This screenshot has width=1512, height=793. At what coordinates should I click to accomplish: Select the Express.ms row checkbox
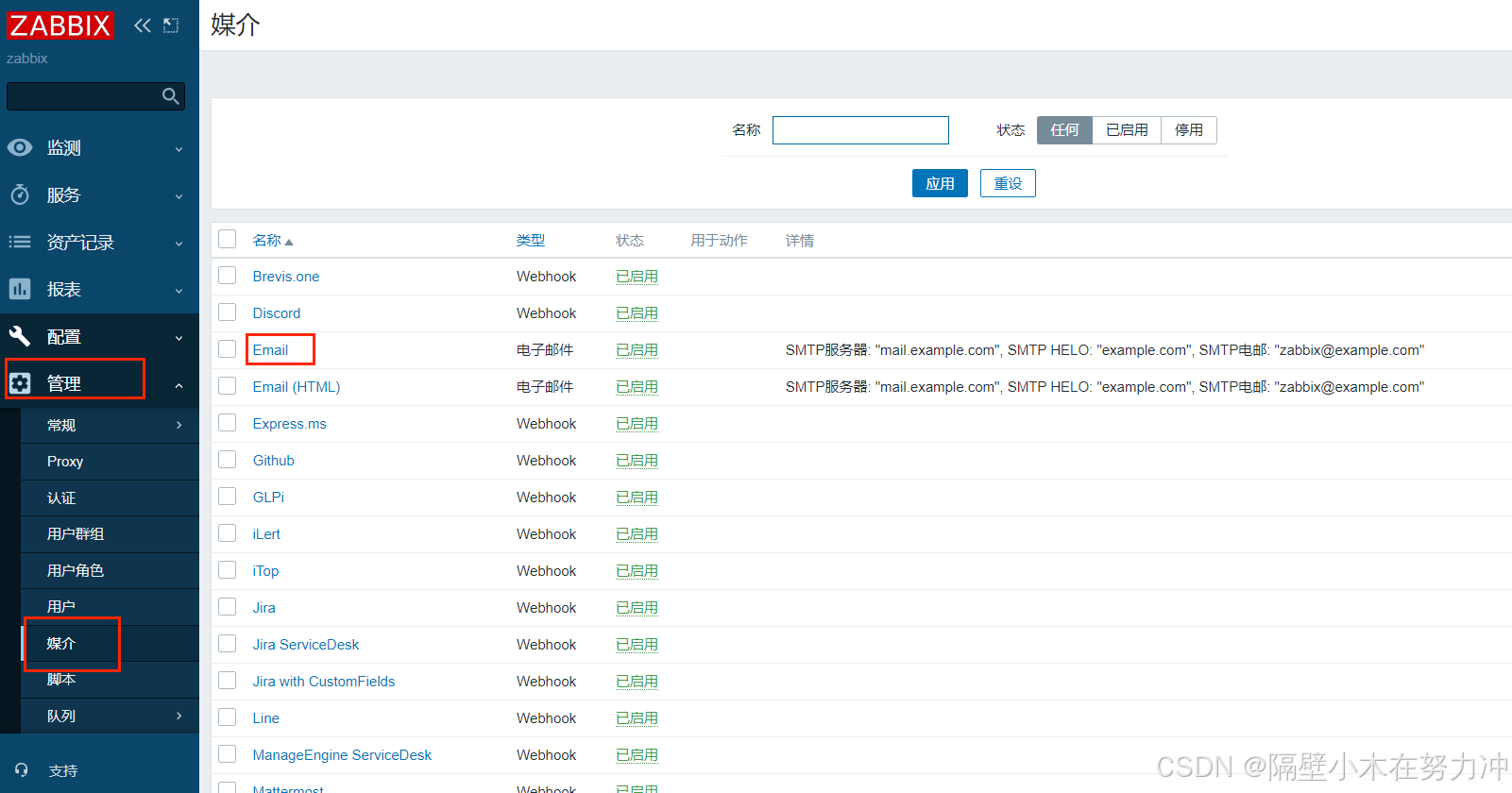point(228,423)
